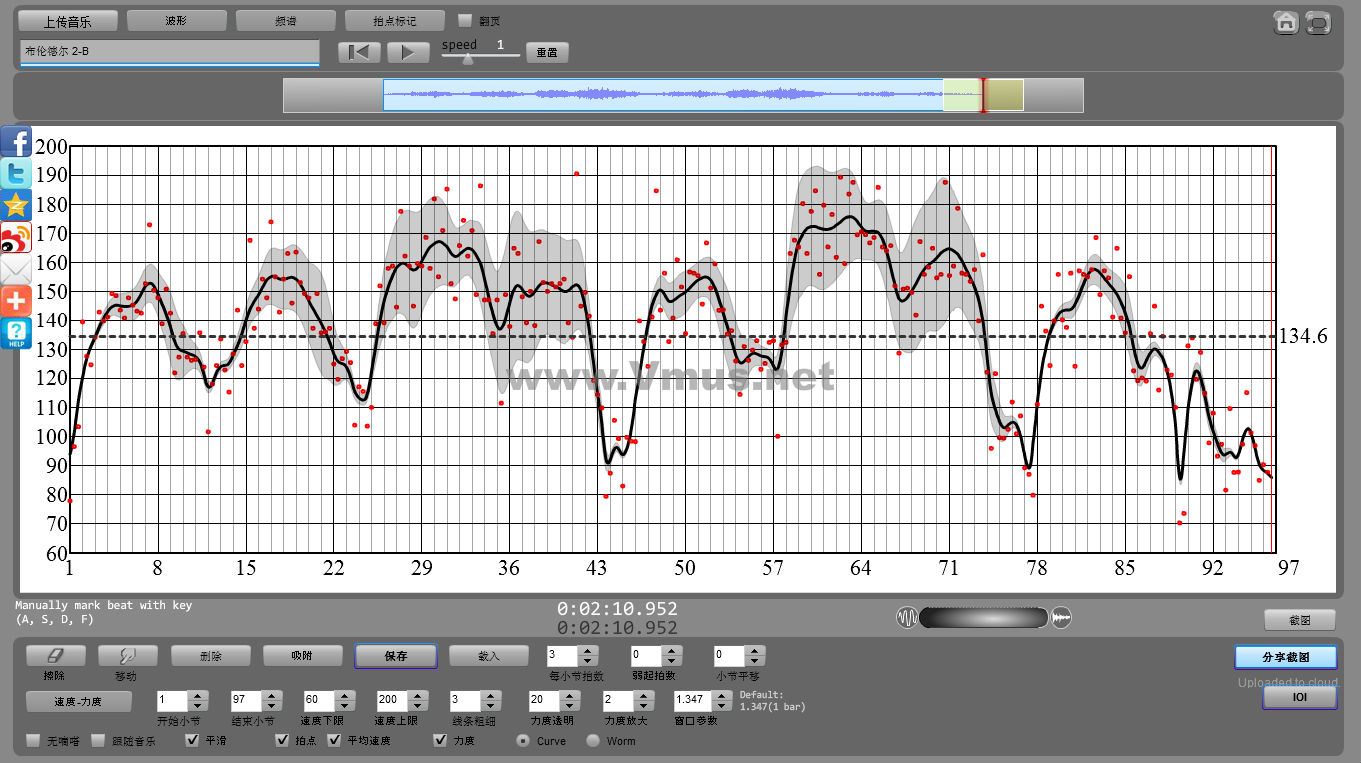Click the speed slider handle
Image resolution: width=1361 pixels, height=763 pixels.
pos(467,59)
